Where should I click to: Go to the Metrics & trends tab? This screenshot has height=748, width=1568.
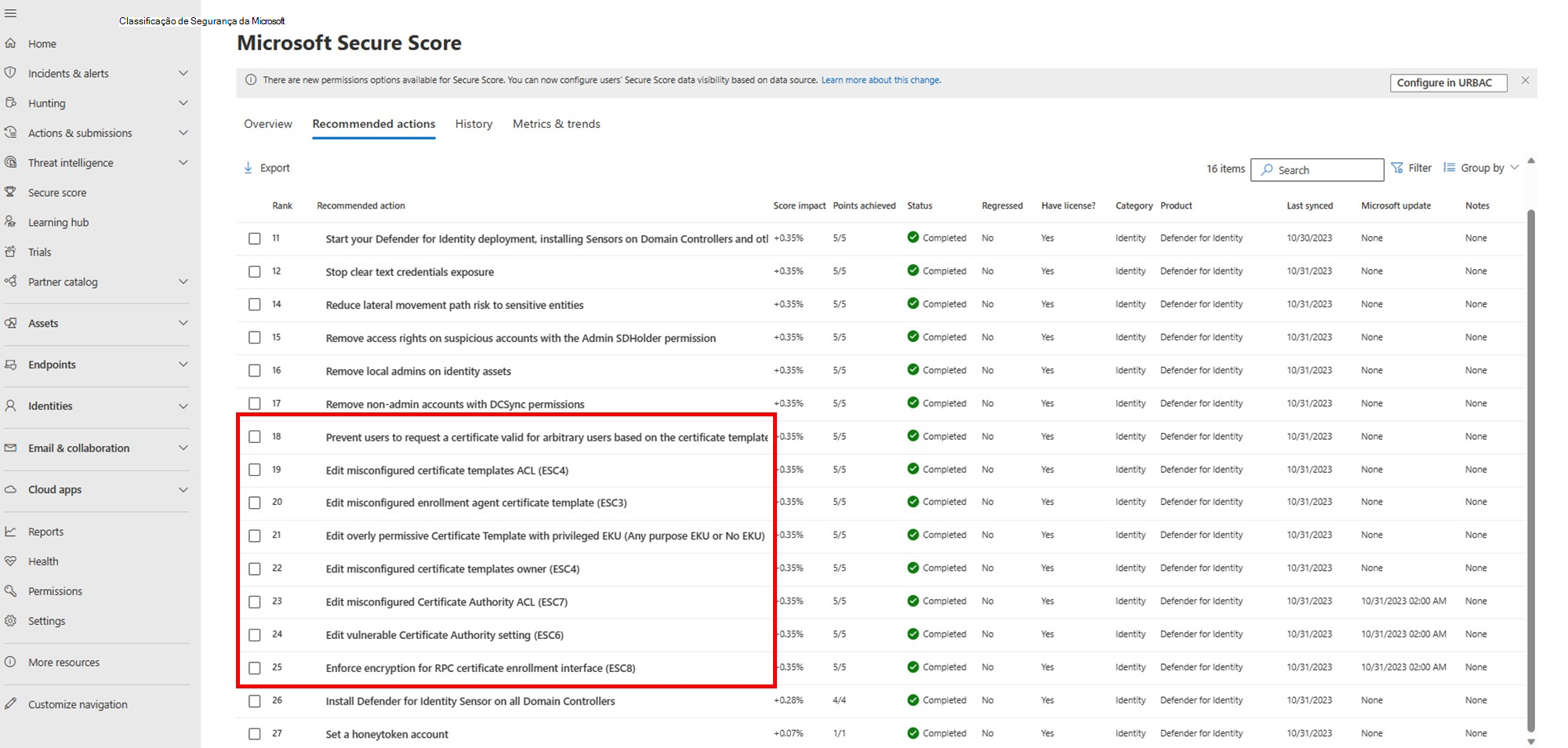(556, 124)
